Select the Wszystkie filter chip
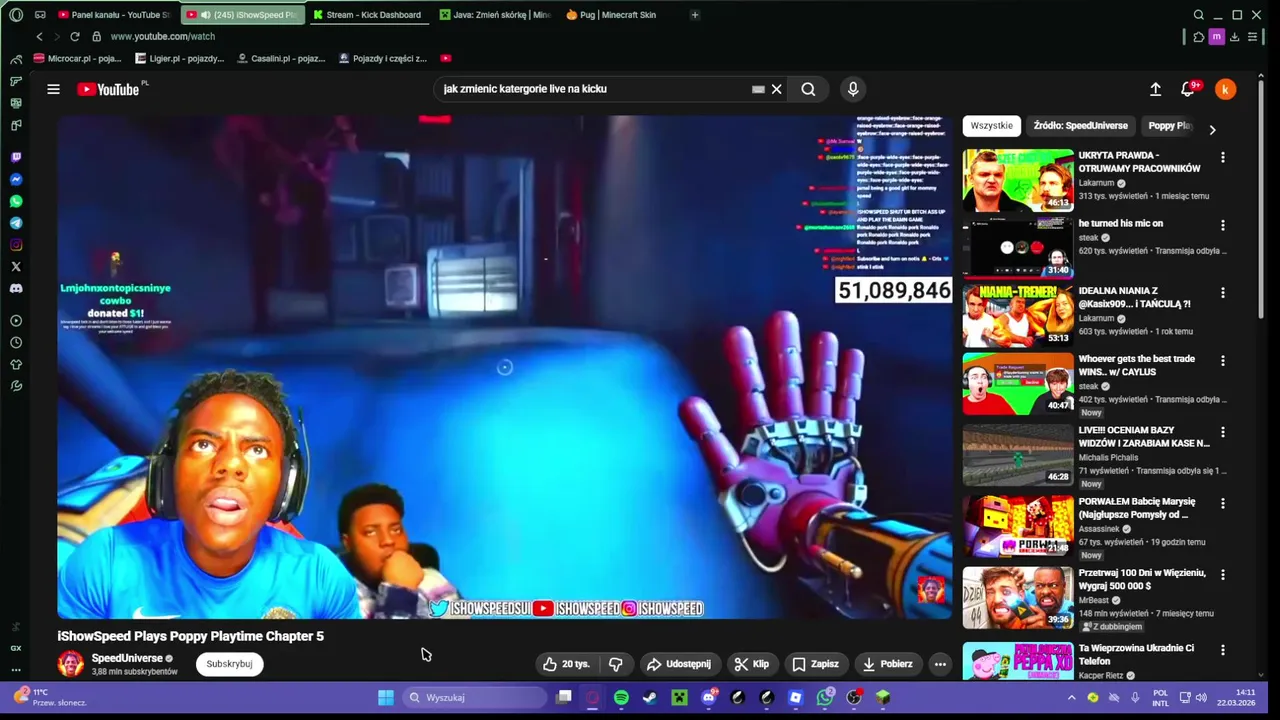This screenshot has height=720, width=1280. click(x=991, y=126)
